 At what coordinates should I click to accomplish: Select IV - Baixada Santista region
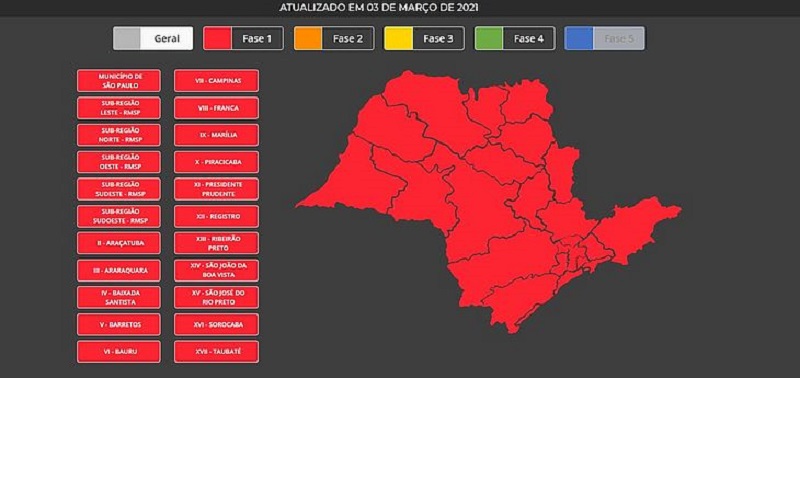pyautogui.click(x=119, y=297)
